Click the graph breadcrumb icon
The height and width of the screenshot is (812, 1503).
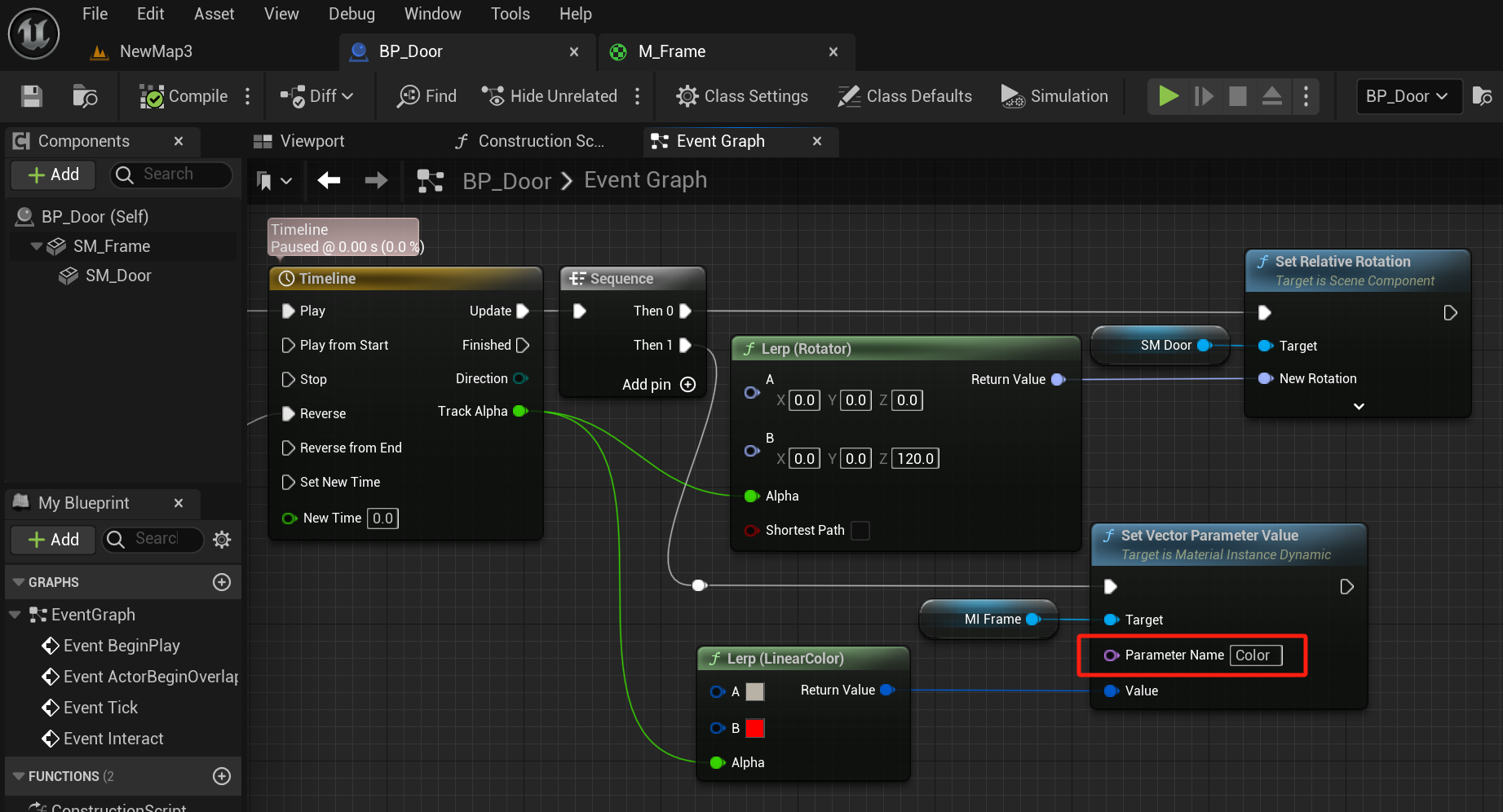click(431, 180)
